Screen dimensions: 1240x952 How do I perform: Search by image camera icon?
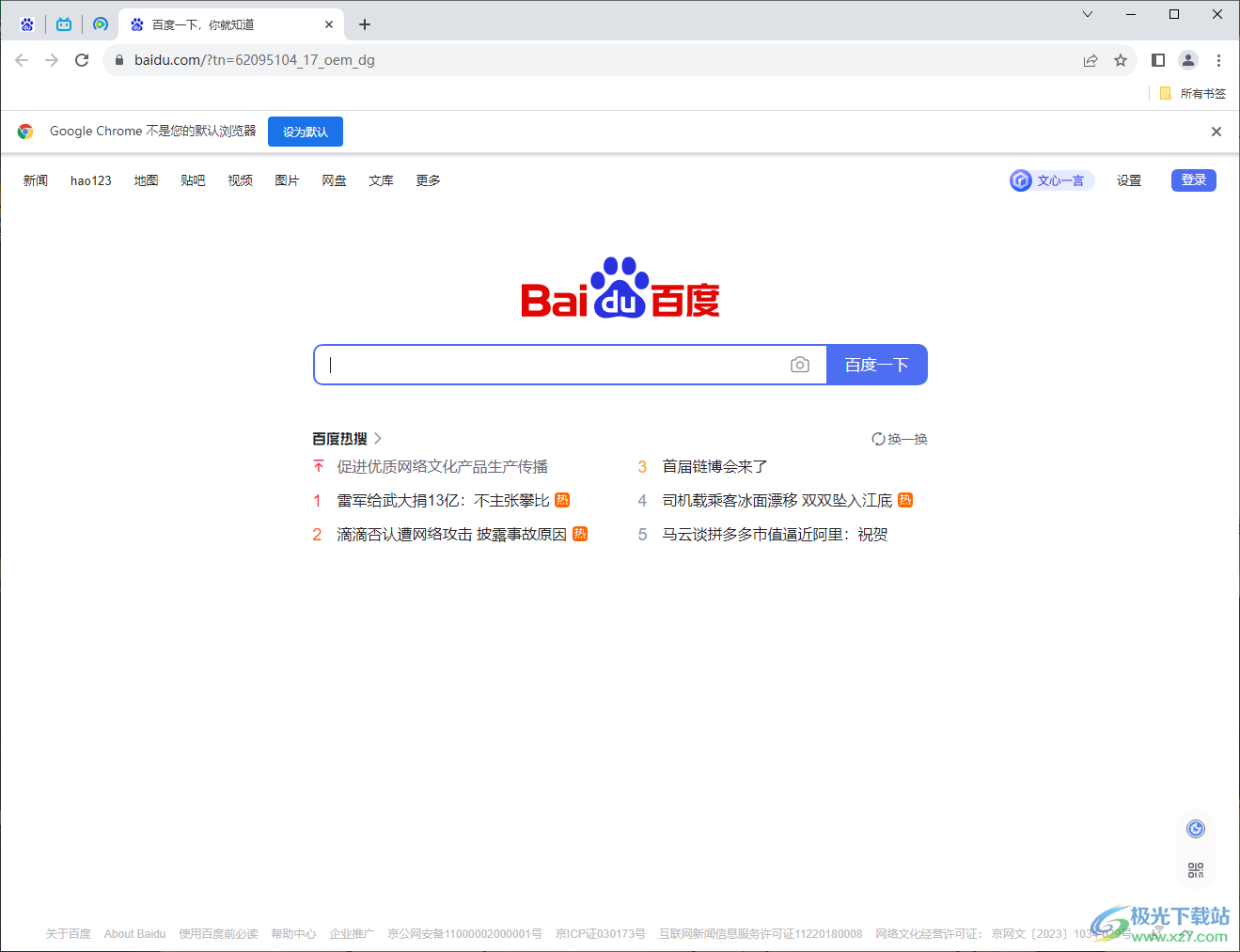tap(800, 365)
